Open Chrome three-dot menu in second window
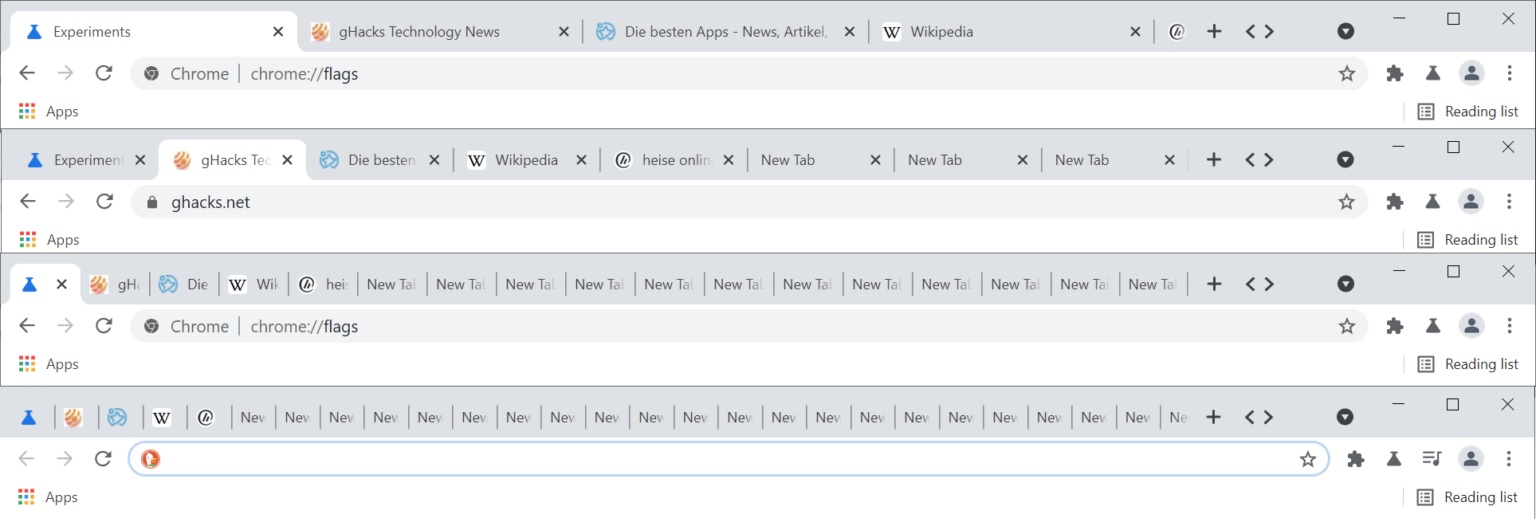This screenshot has width=1536, height=532. pyautogui.click(x=1510, y=201)
